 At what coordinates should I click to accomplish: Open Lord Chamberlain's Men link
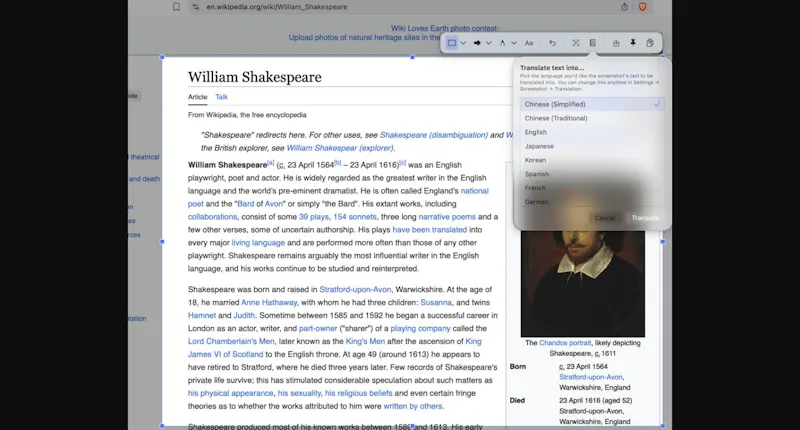click(231, 341)
